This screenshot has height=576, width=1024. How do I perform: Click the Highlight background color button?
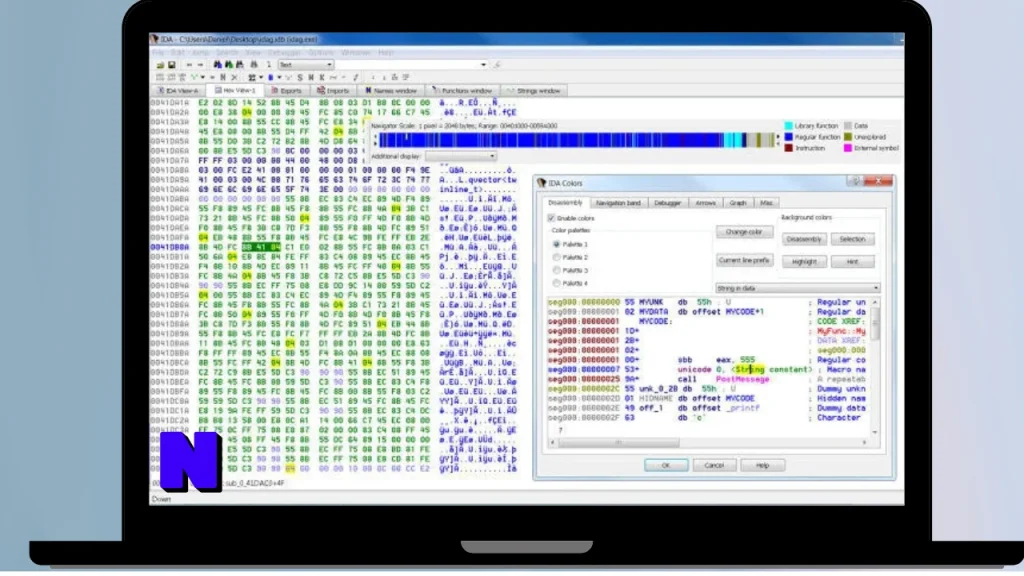click(x=804, y=261)
